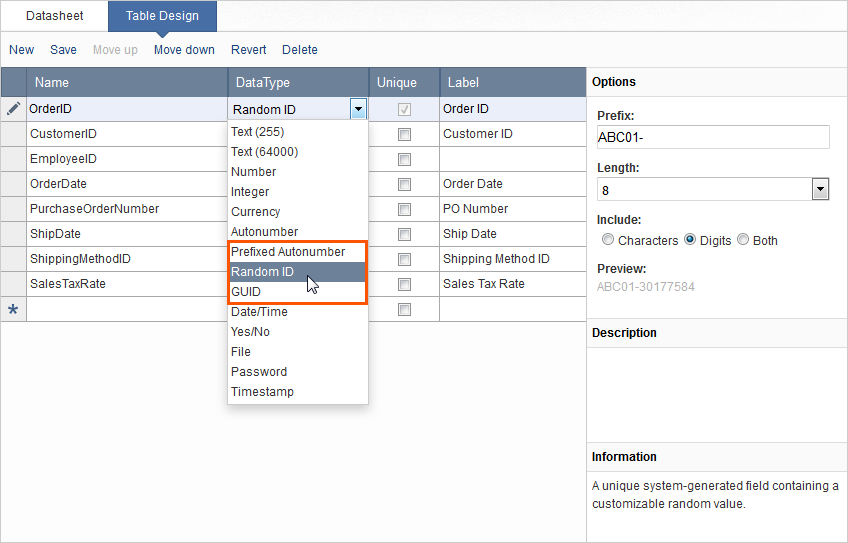
Task: Check Unique box for SalesTaxRate row
Action: point(404,284)
